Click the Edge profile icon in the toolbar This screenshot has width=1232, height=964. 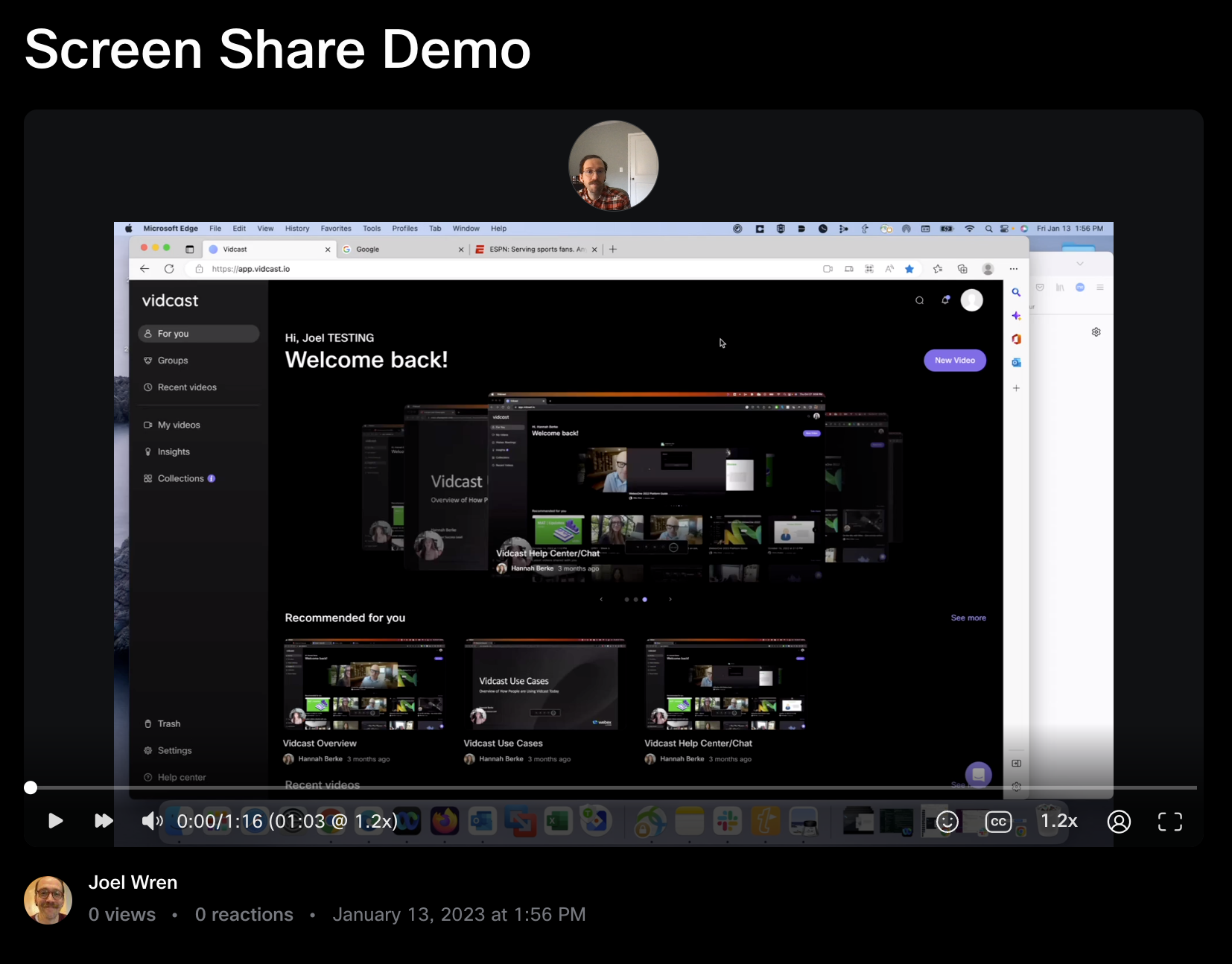click(988, 269)
